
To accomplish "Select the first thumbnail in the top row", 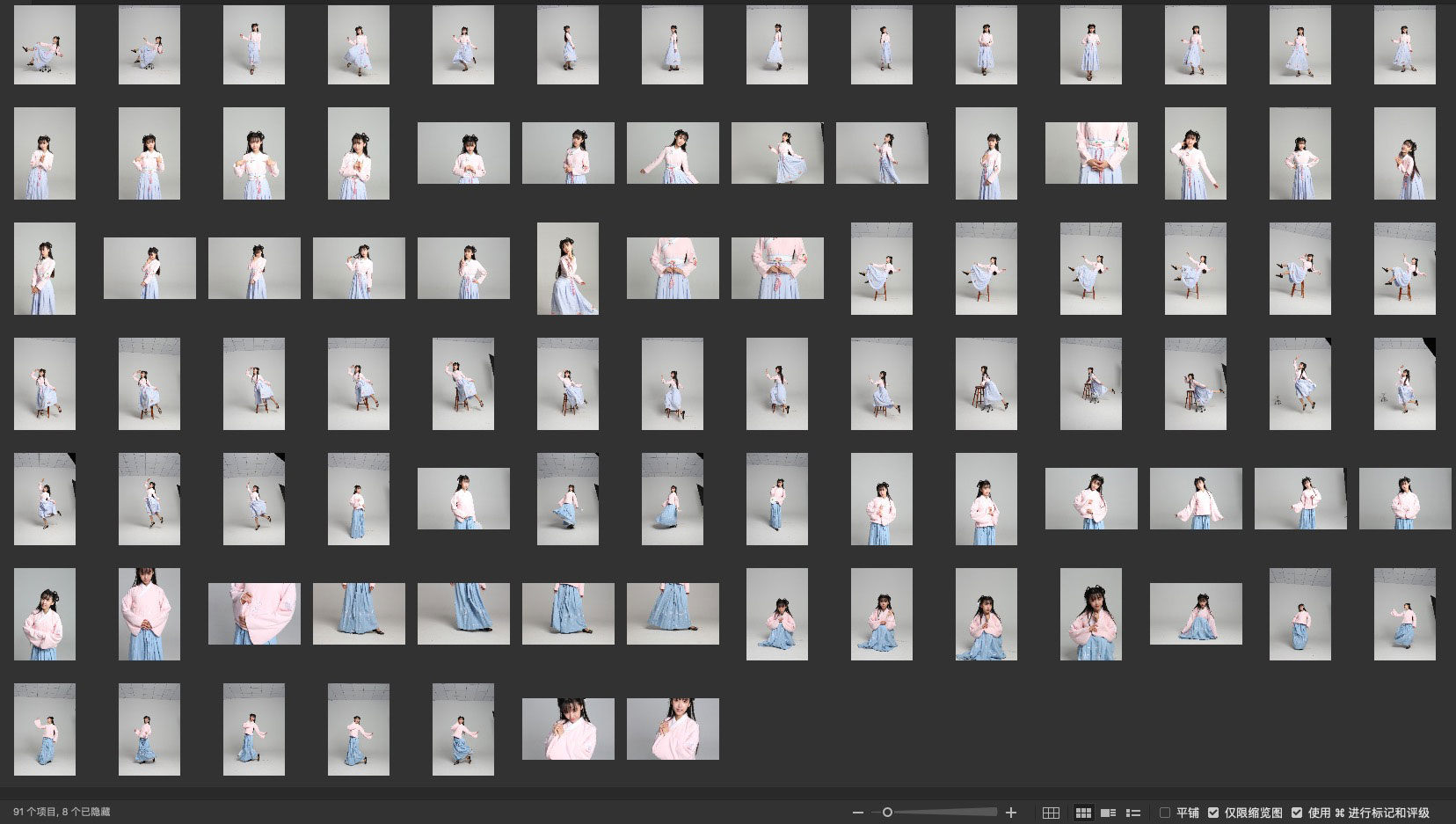I will [45, 45].
